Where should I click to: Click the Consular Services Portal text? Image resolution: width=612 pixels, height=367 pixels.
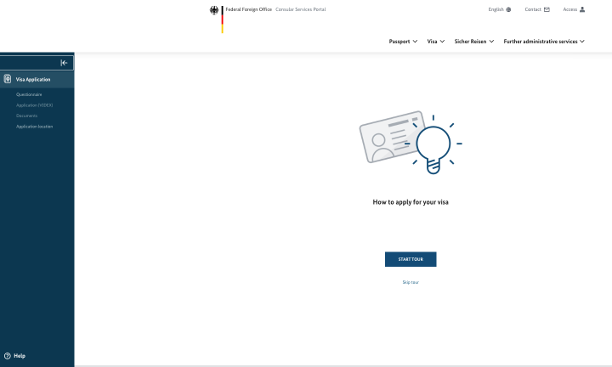tap(301, 9)
